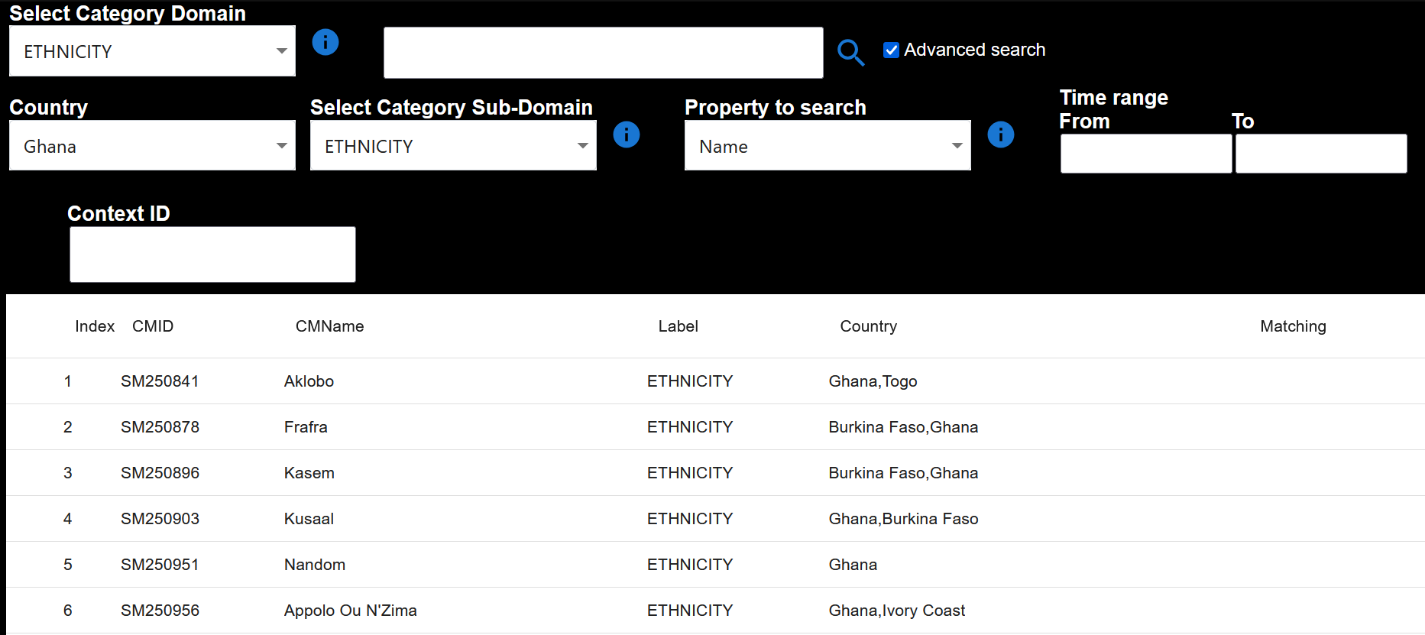The height and width of the screenshot is (635, 1425).
Task: Click the Country column header
Action: (868, 326)
